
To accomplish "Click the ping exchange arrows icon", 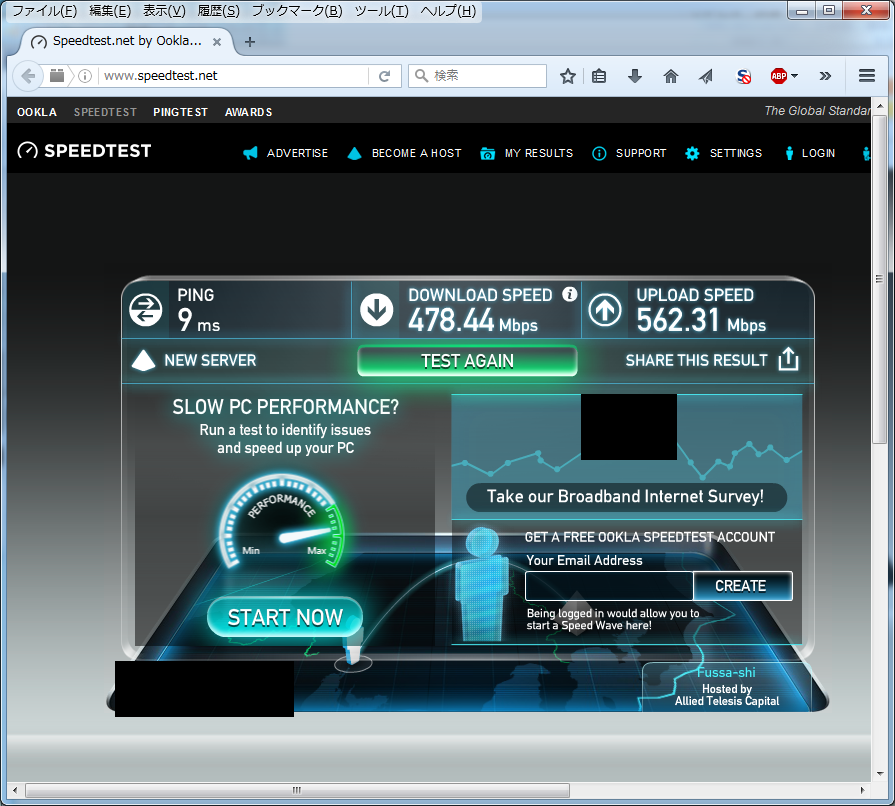I will (x=146, y=310).
